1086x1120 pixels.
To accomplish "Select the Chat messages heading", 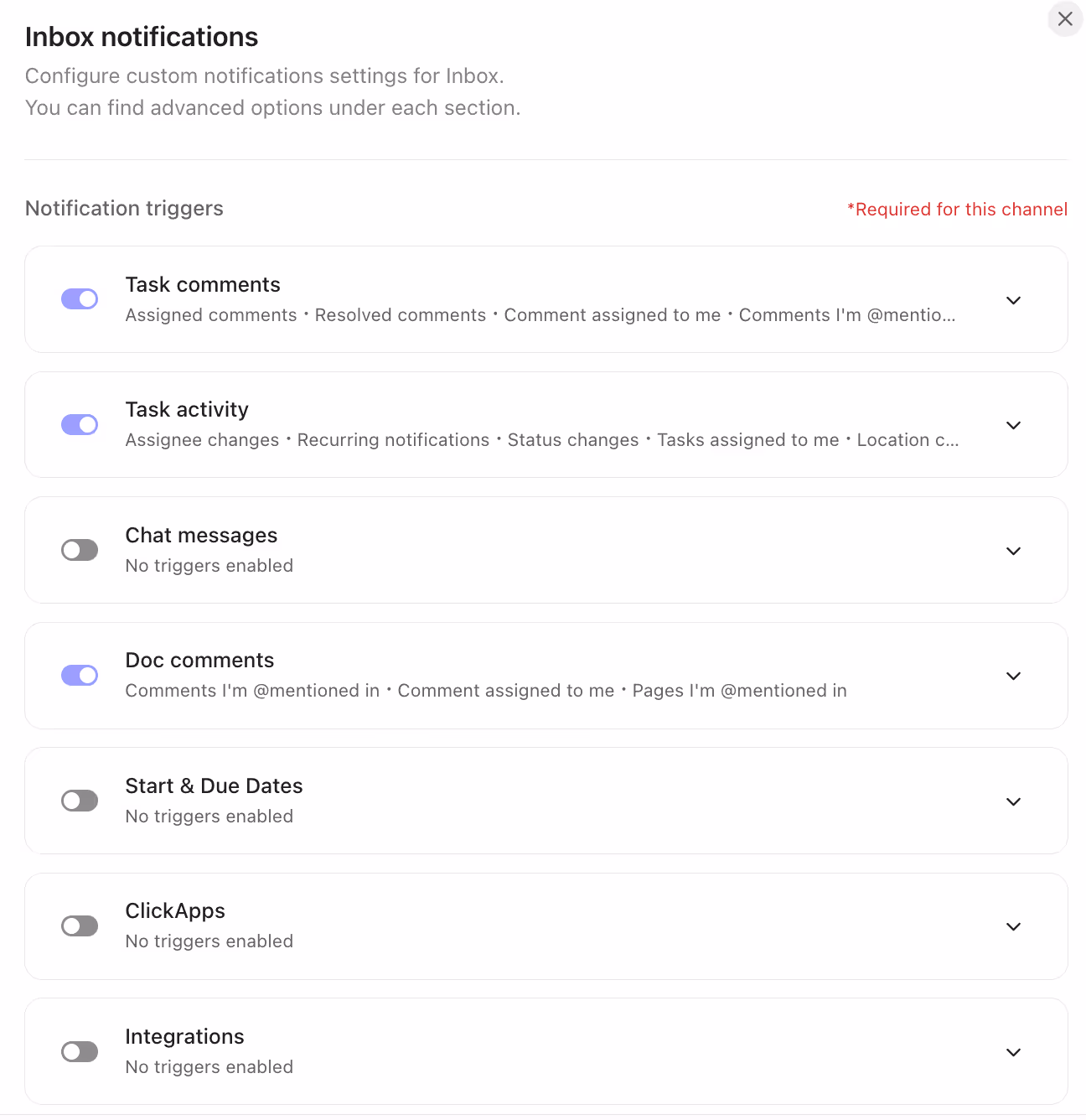I will click(201, 536).
